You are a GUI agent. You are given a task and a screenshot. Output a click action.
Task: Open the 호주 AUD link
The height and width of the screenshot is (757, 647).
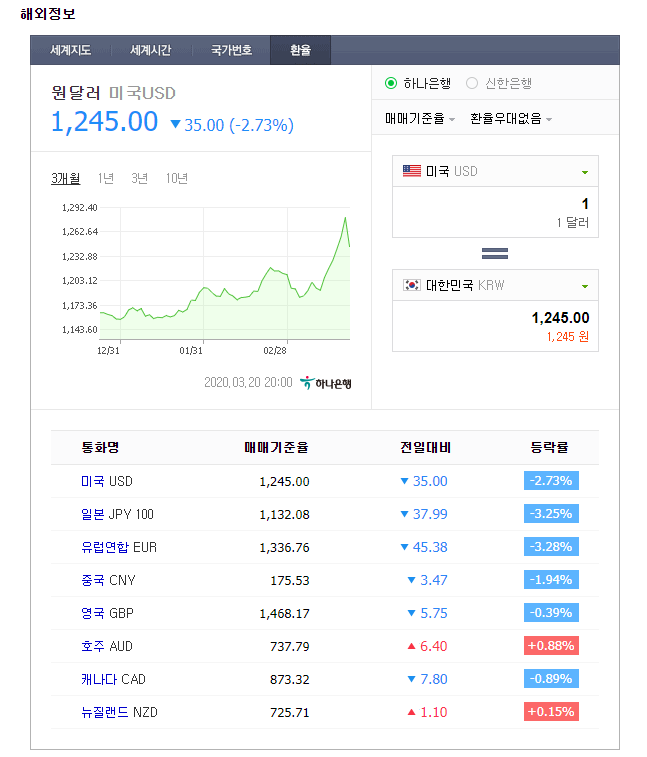[x=107, y=646]
